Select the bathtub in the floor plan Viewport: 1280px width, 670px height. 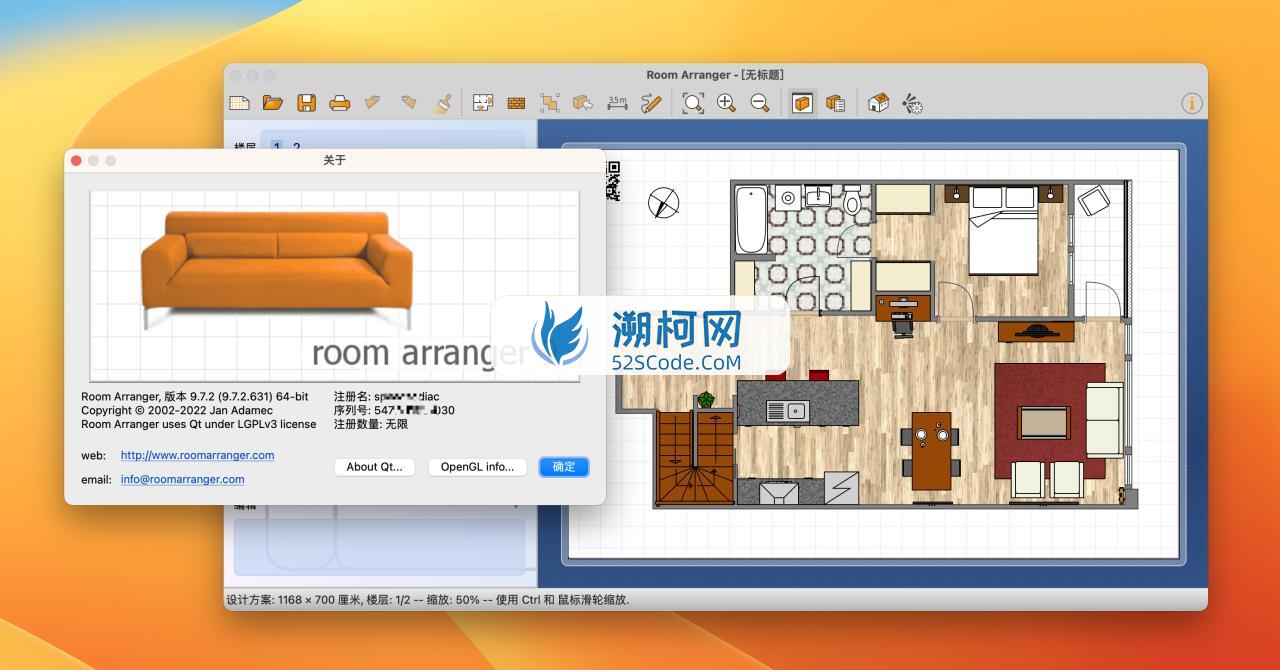pos(749,220)
